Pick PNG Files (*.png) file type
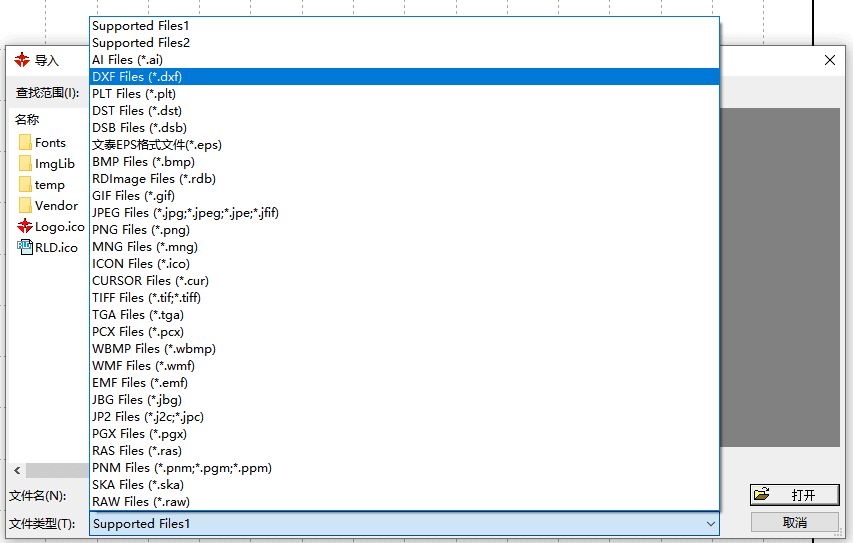The width and height of the screenshot is (853, 543). pyautogui.click(x=140, y=230)
